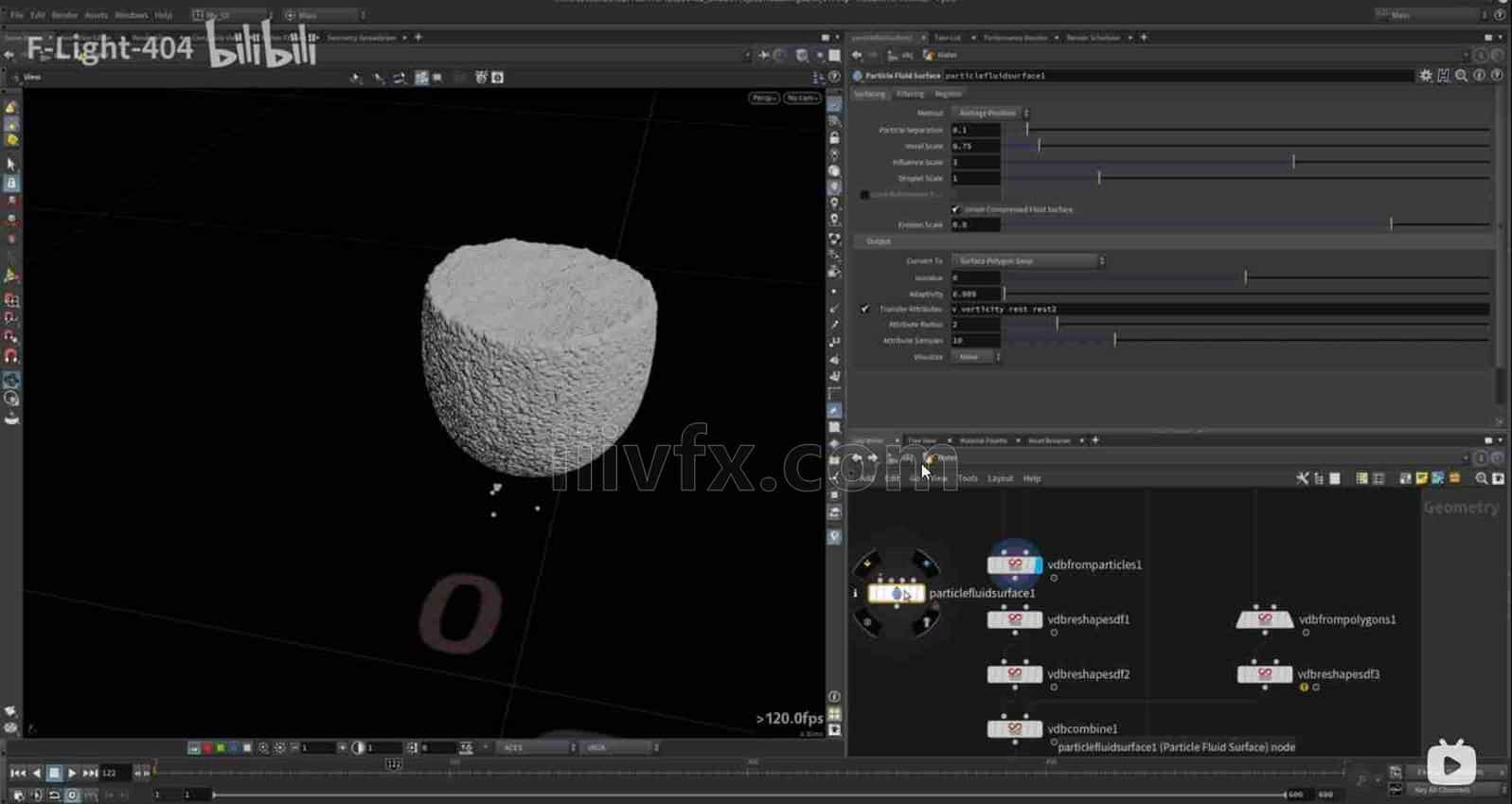1512x804 pixels.
Task: Click the info 'i' badge beside particlefluidsurface1
Action: click(855, 594)
